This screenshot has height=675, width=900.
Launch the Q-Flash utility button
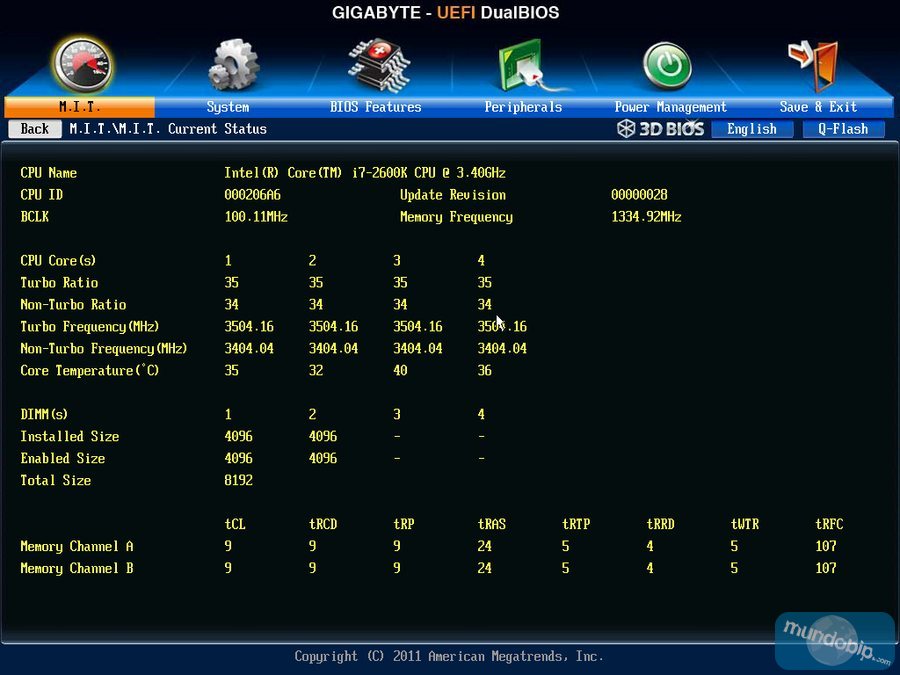pos(843,129)
